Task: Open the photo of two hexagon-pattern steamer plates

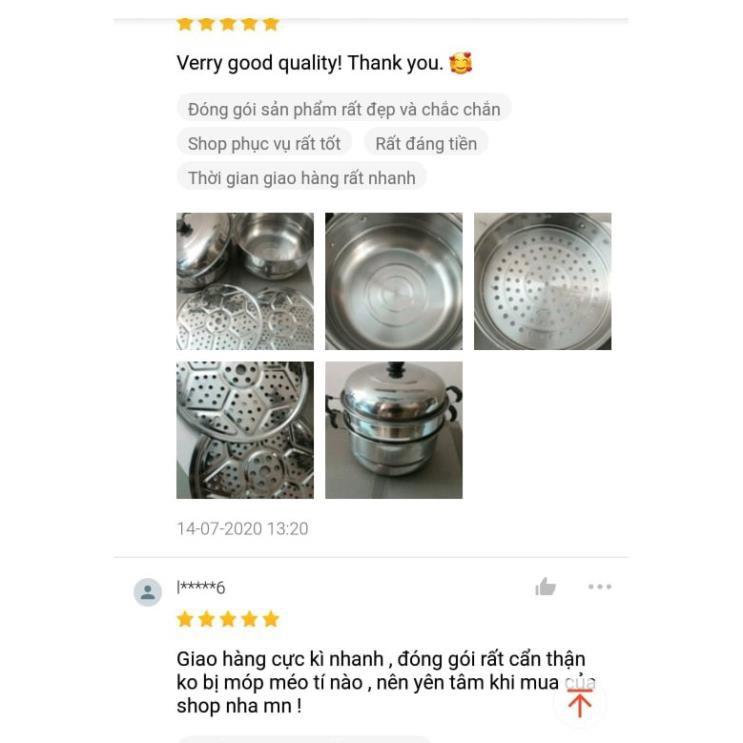Action: tap(245, 430)
